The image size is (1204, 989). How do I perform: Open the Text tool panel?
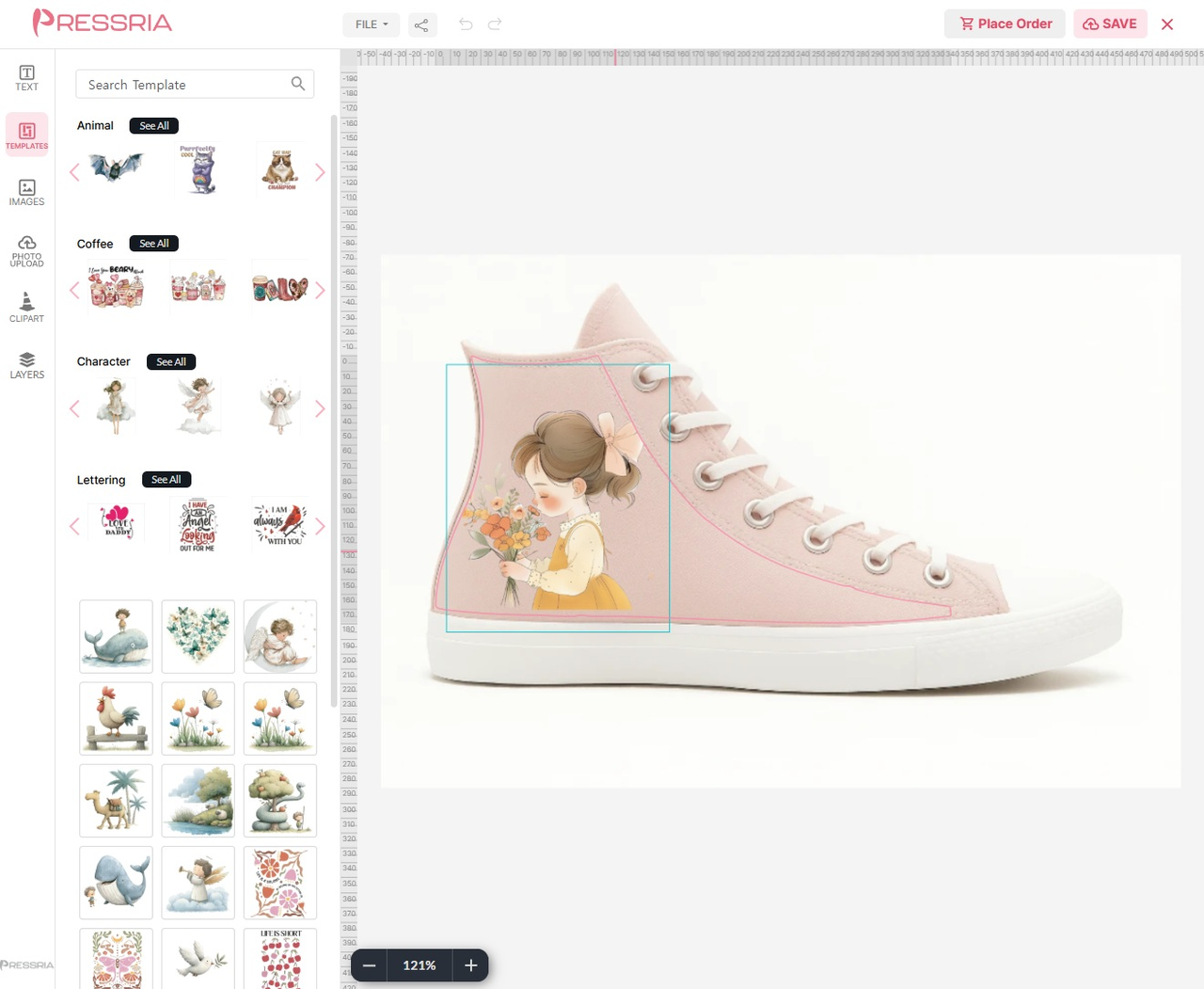point(26,78)
